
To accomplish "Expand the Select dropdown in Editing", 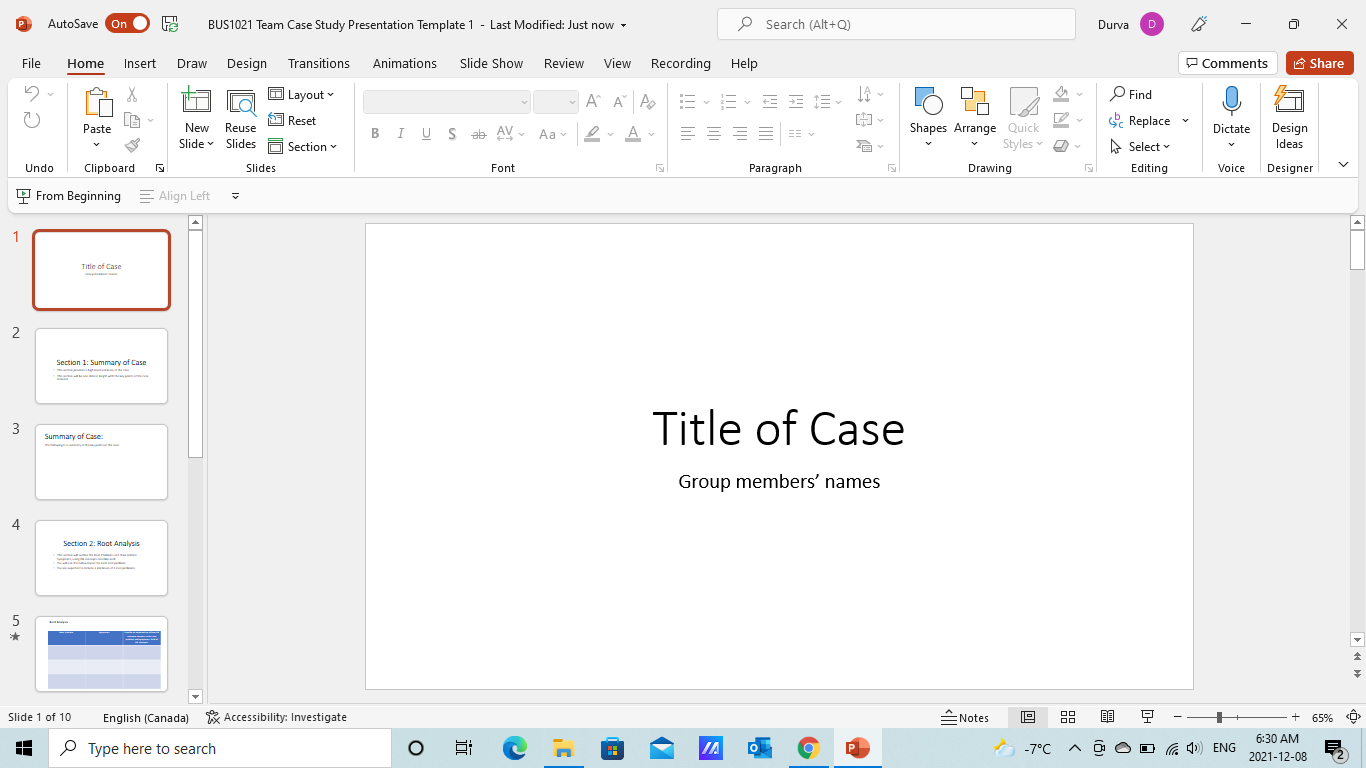I will pos(1141,147).
